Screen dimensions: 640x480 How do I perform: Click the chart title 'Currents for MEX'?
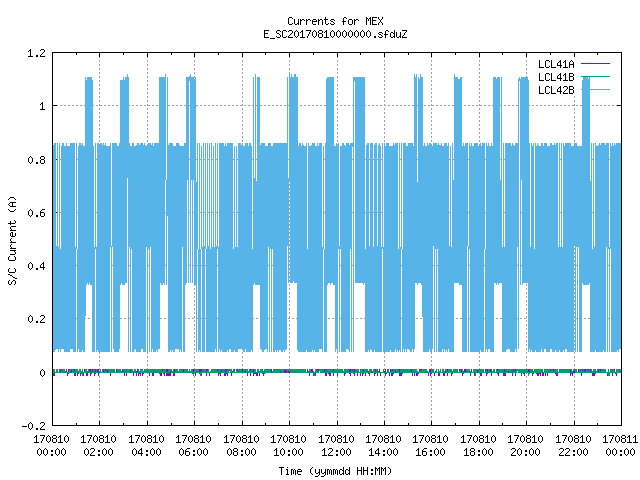point(335,21)
